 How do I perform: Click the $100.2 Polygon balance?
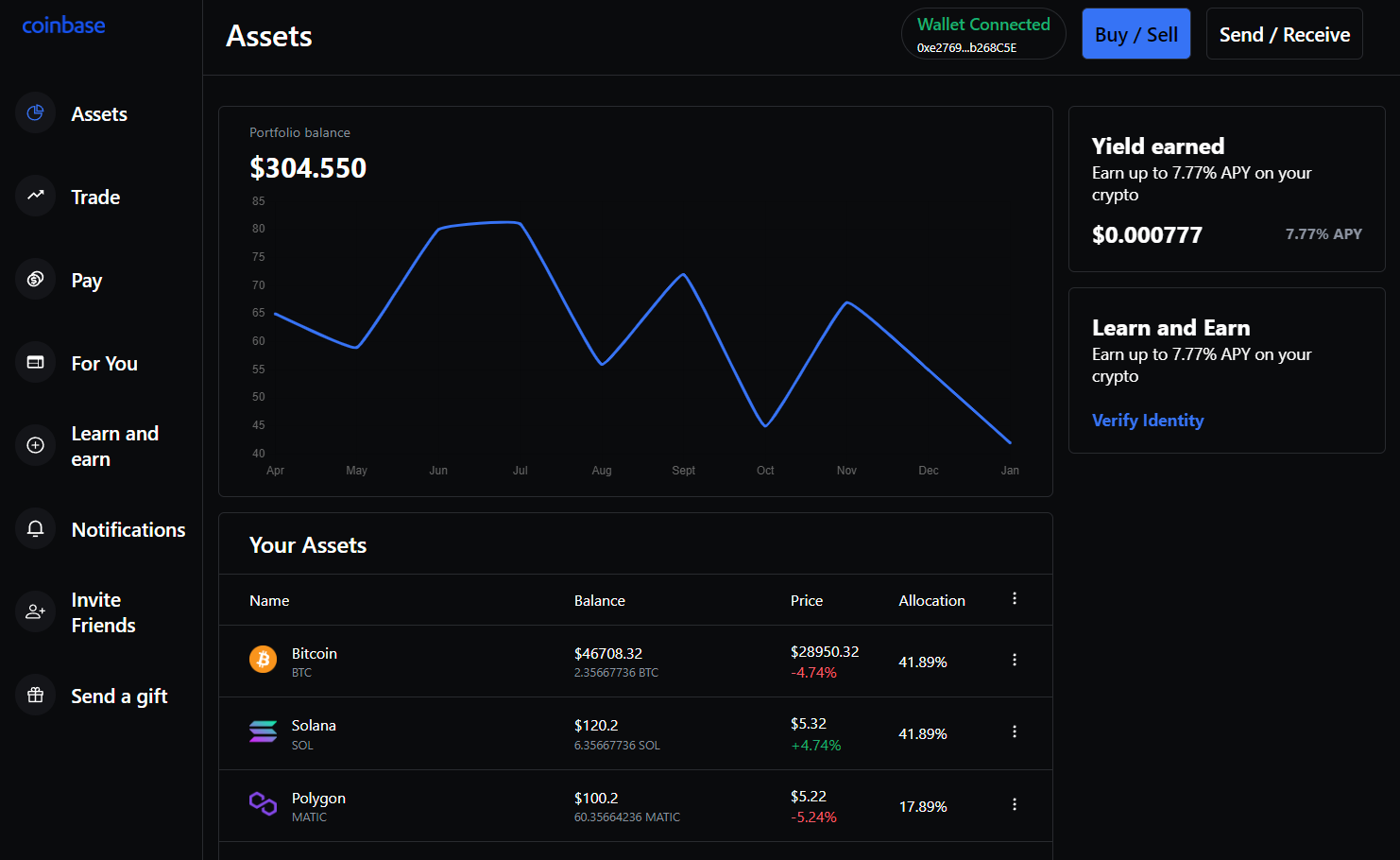(596, 799)
